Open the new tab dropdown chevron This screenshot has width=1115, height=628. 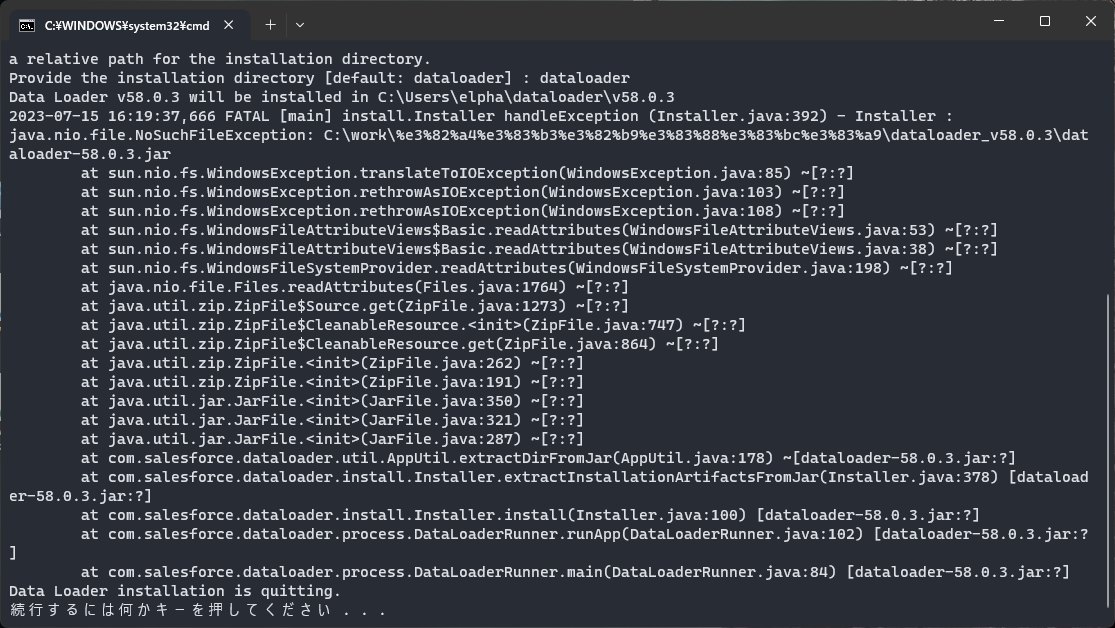point(298,24)
